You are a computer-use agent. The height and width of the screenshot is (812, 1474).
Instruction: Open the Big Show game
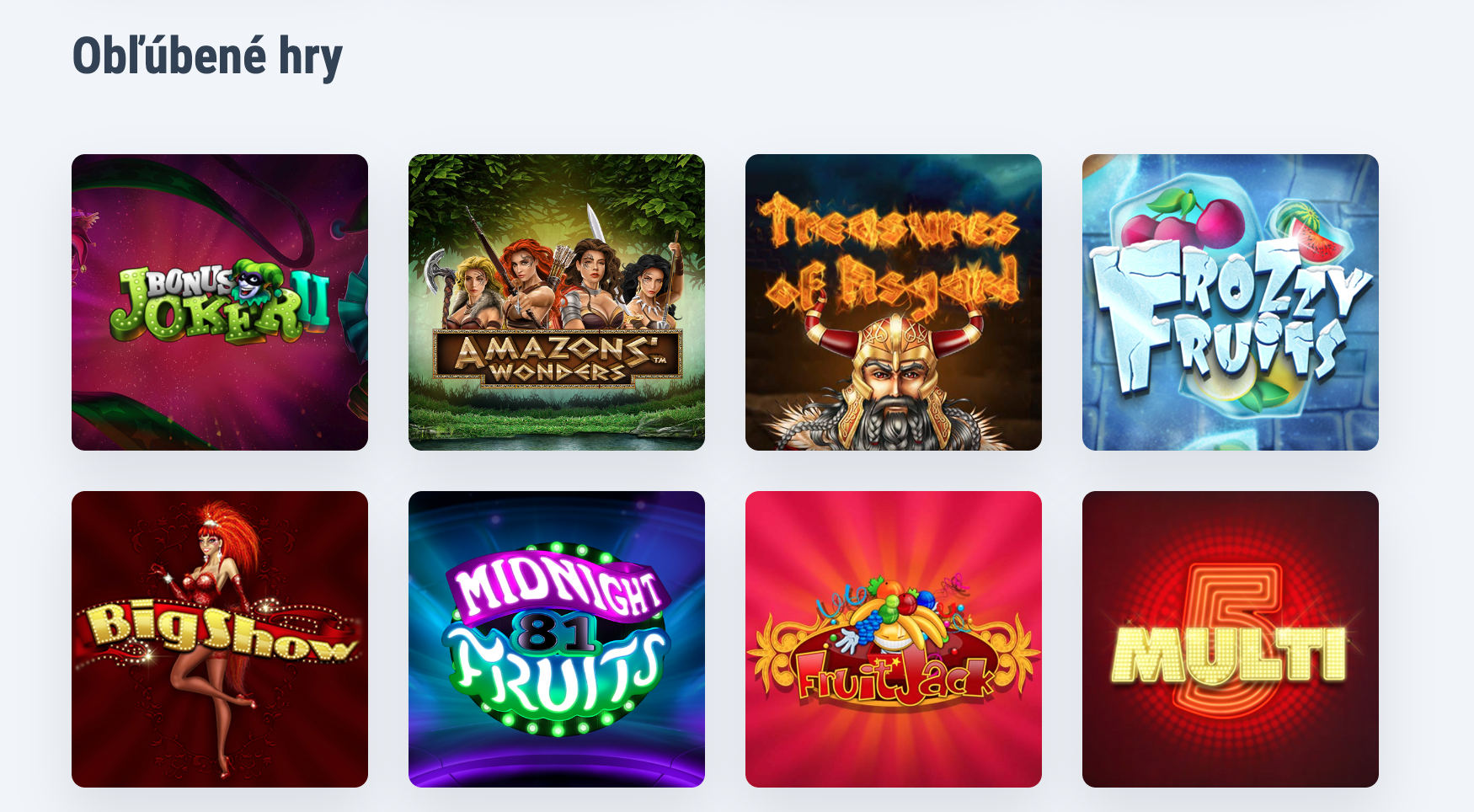coord(220,639)
